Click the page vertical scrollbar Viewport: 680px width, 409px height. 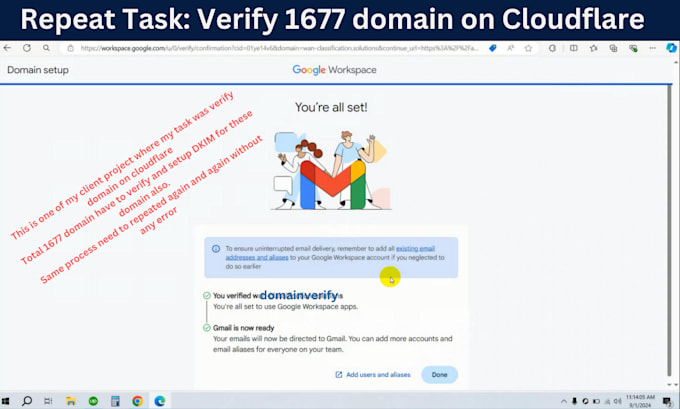point(670,230)
